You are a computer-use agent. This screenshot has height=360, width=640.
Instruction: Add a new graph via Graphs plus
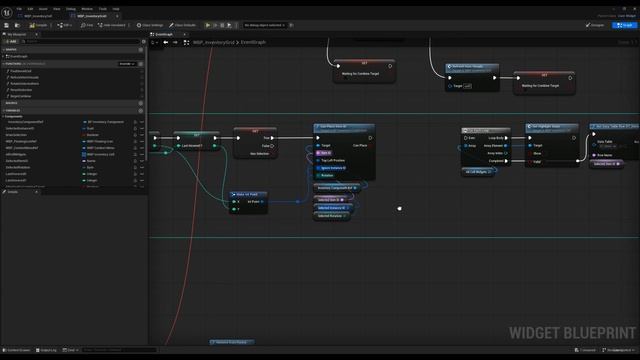click(x=141, y=49)
